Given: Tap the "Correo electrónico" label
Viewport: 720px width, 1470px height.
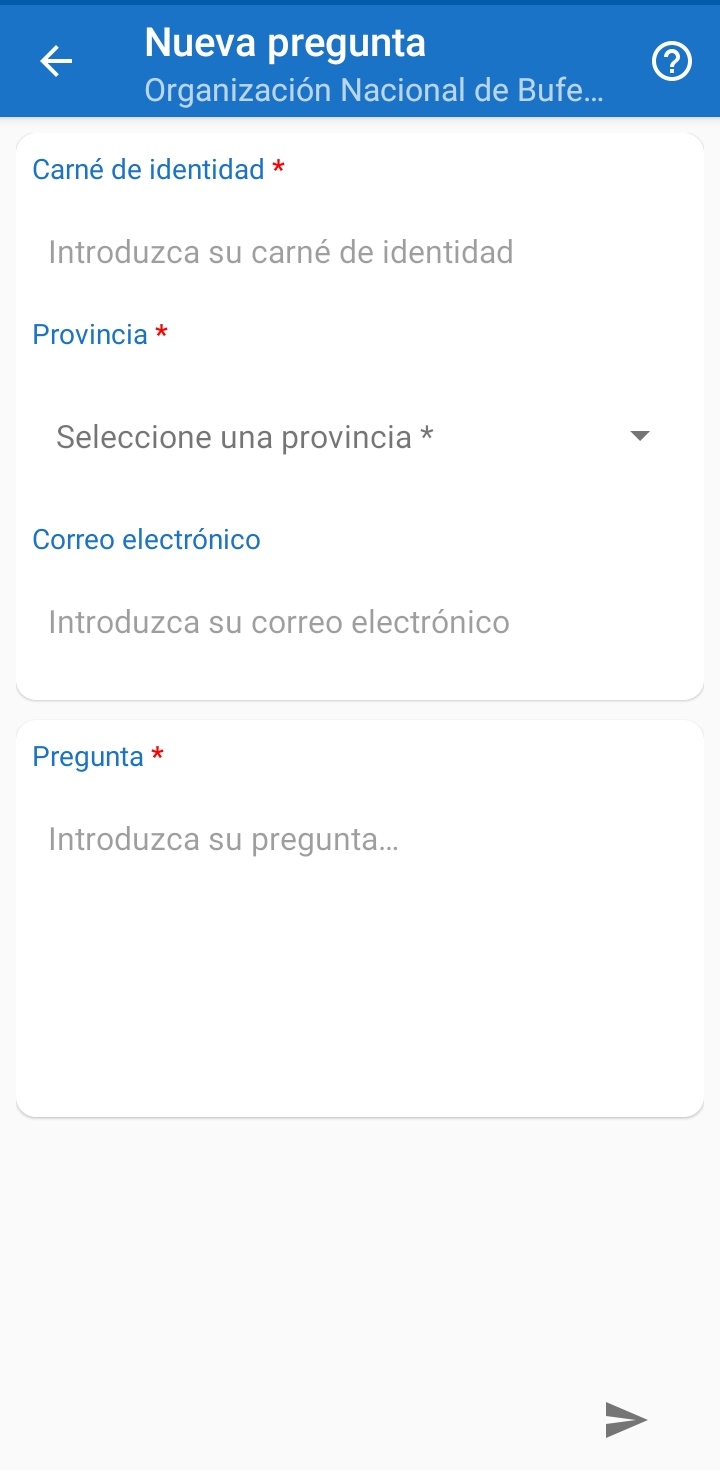Looking at the screenshot, I should click(146, 540).
